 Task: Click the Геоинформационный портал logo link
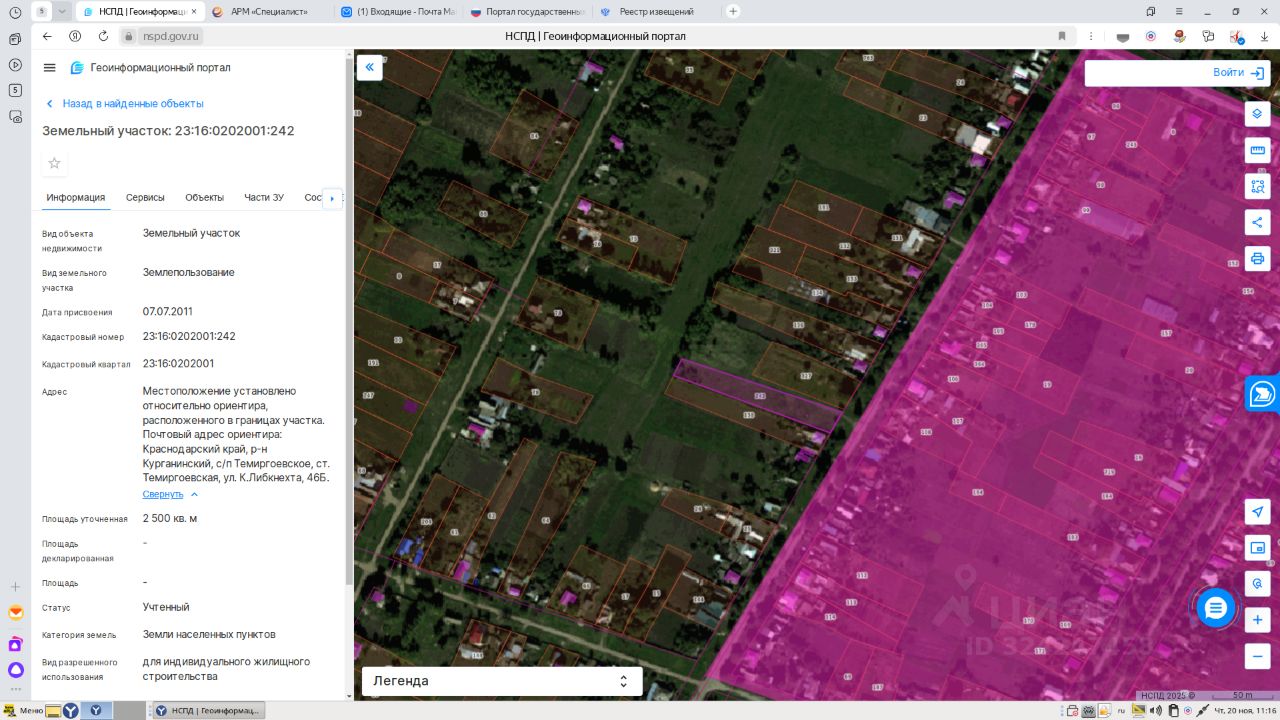point(150,68)
